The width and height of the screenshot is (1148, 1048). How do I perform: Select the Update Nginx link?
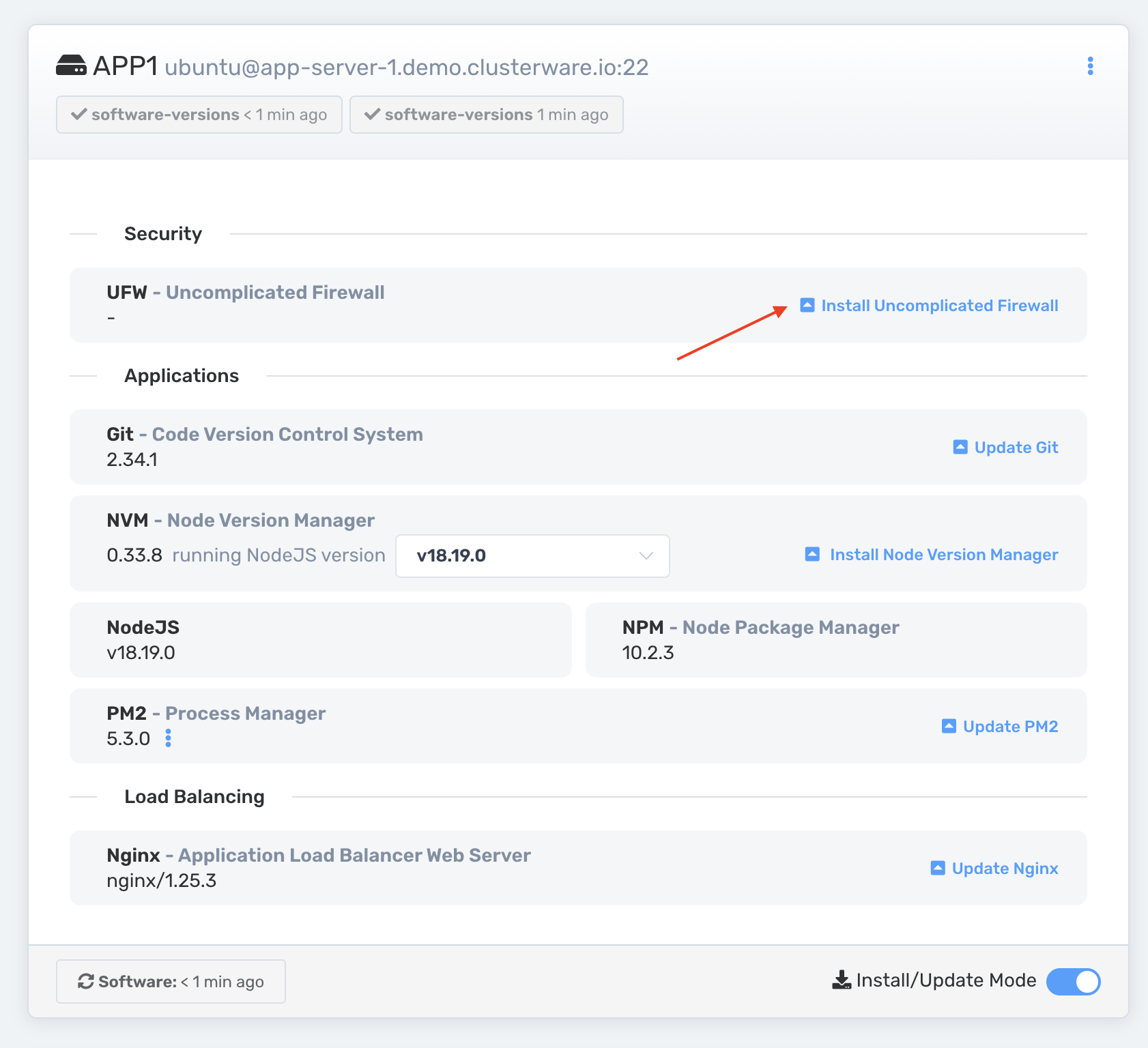click(1005, 868)
